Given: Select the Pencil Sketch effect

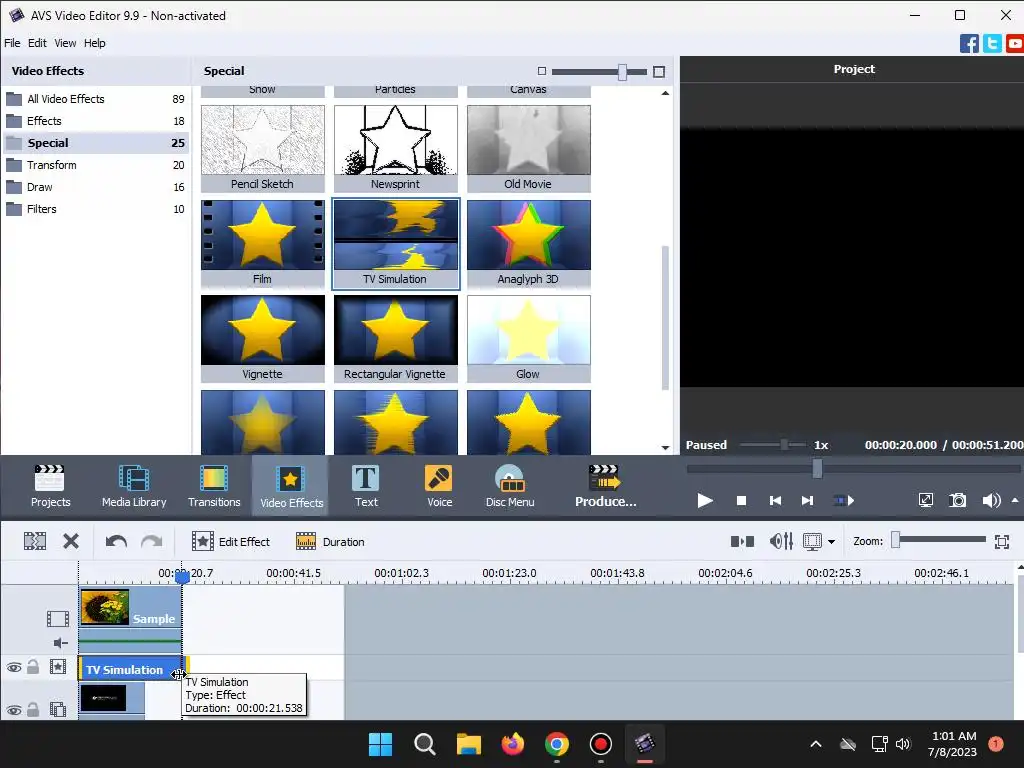Looking at the screenshot, I should [263, 148].
